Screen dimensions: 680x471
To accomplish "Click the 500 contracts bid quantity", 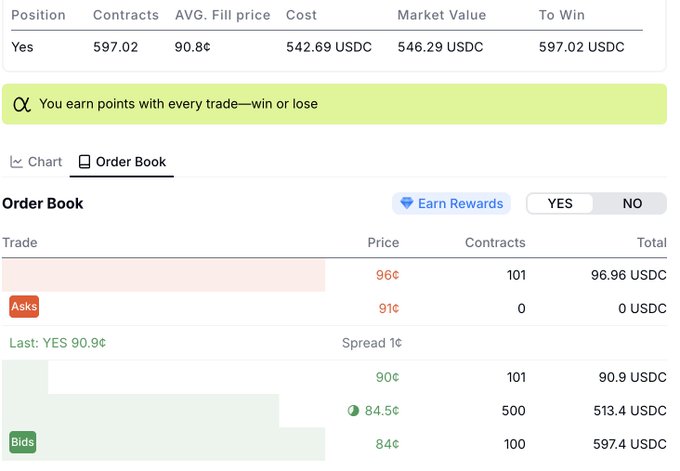I will [x=514, y=411].
